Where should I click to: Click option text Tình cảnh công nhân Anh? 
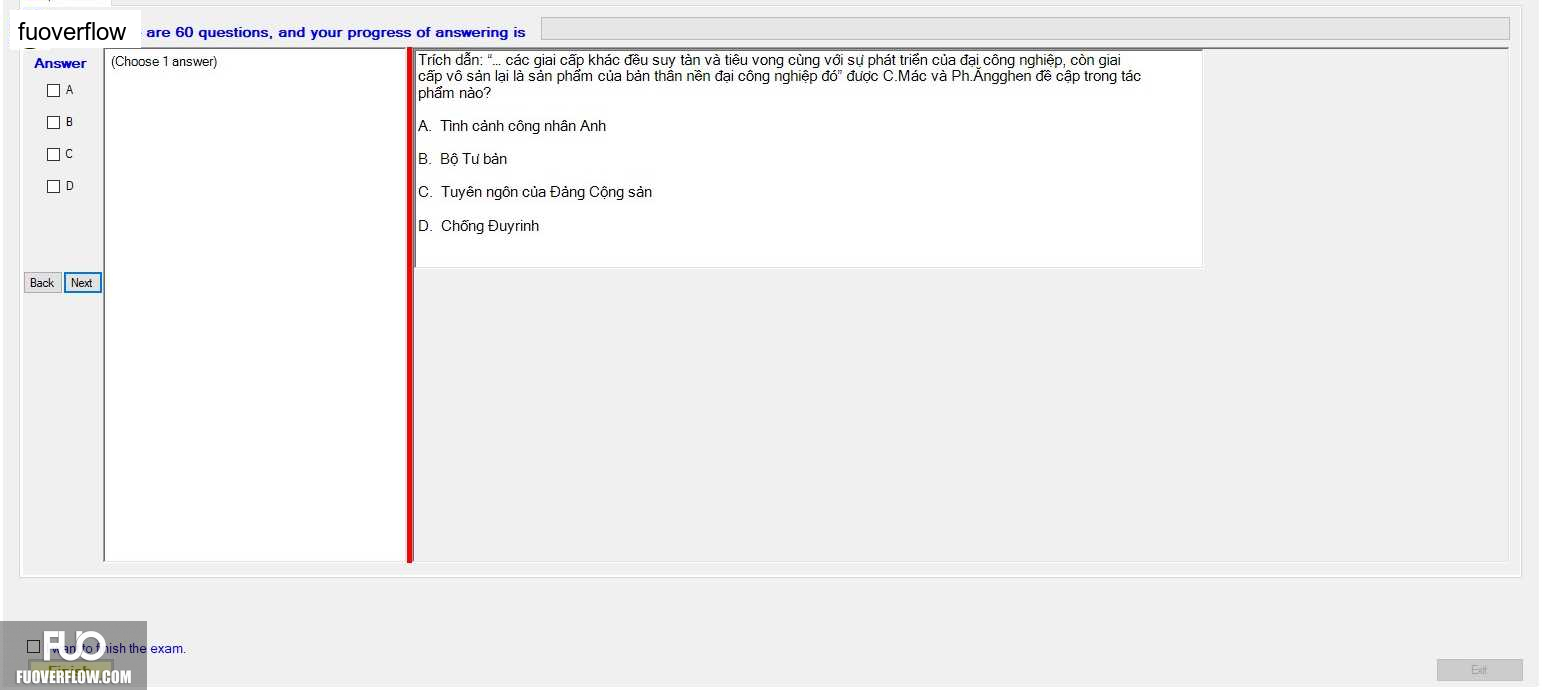(x=523, y=126)
